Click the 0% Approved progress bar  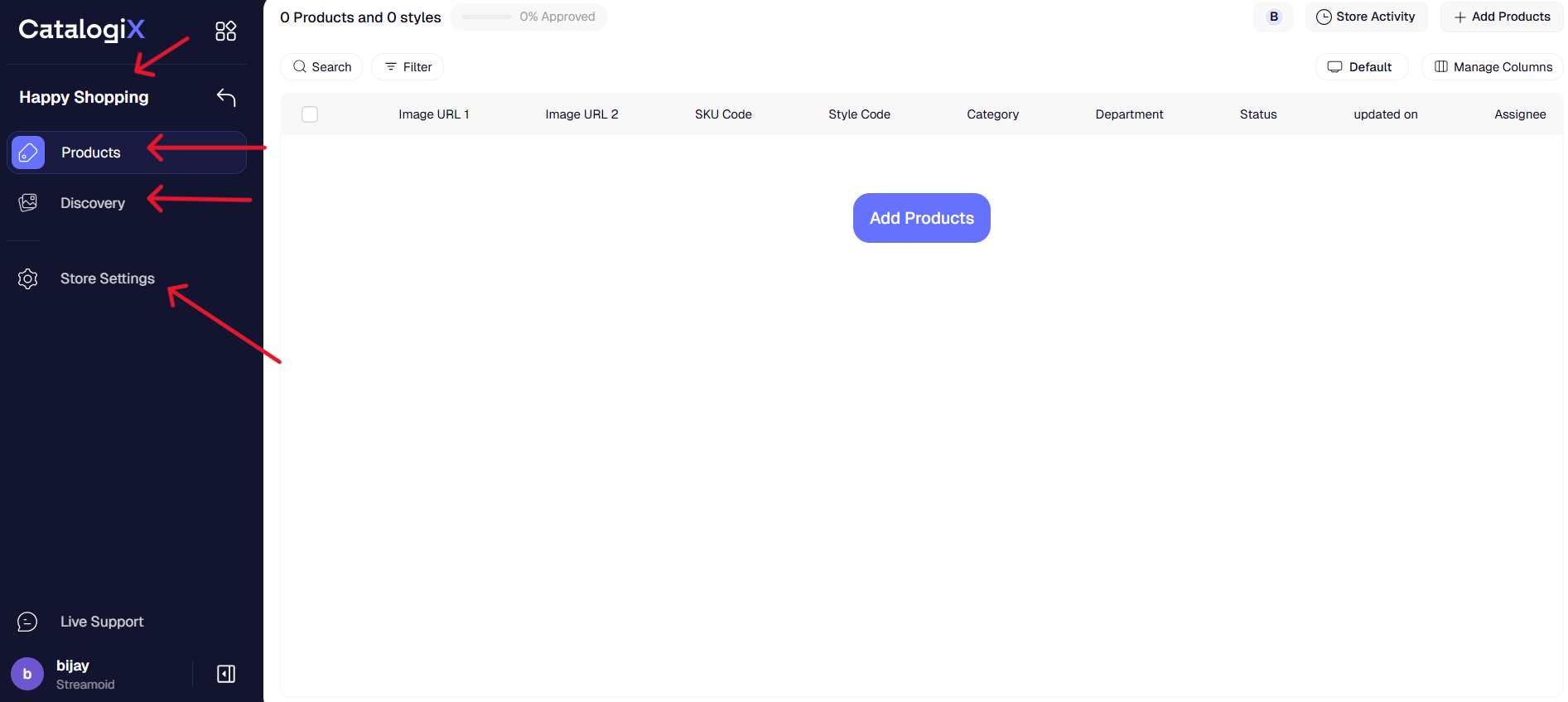528,17
